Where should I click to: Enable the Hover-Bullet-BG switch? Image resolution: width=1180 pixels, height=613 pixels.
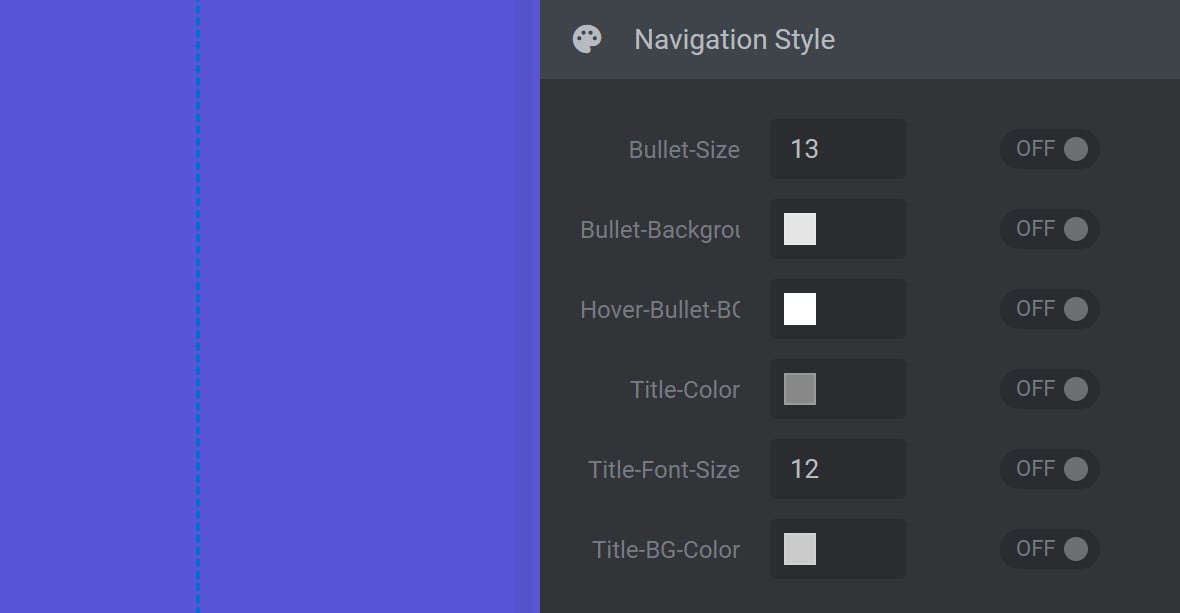click(1049, 309)
